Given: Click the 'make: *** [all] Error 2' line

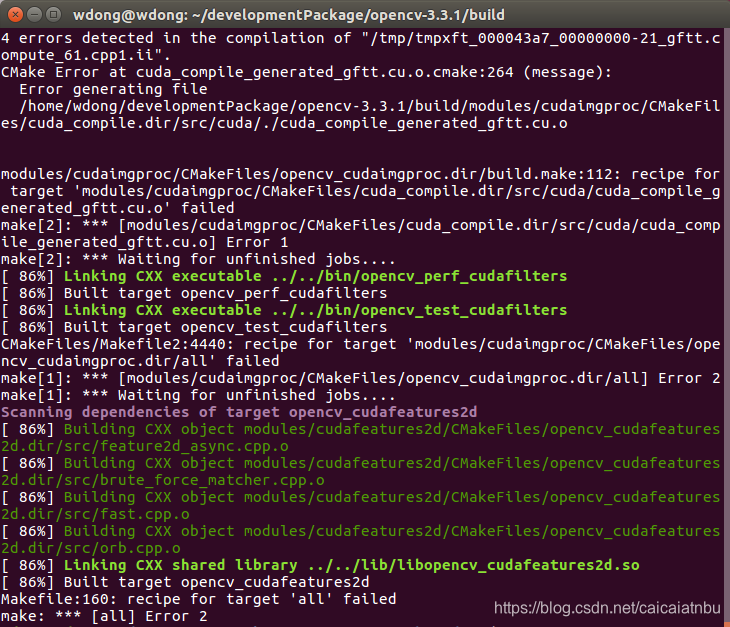Looking at the screenshot, I should [x=104, y=616].
